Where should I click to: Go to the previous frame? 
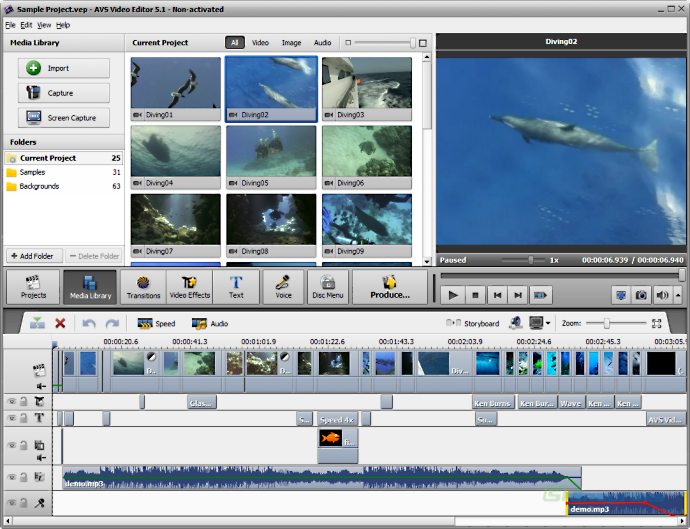tap(497, 295)
